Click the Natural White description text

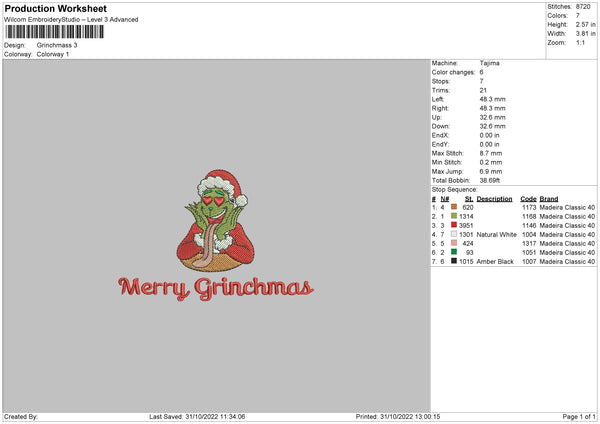[x=496, y=235]
